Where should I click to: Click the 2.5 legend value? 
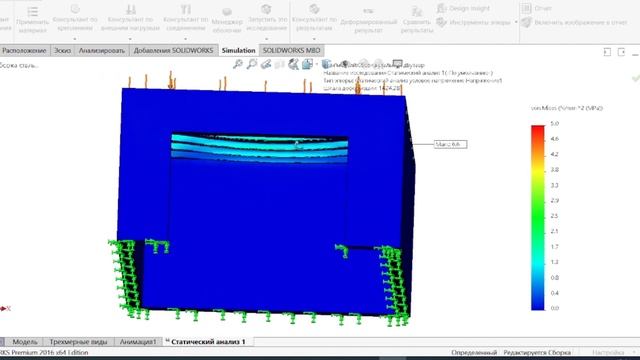tap(554, 216)
